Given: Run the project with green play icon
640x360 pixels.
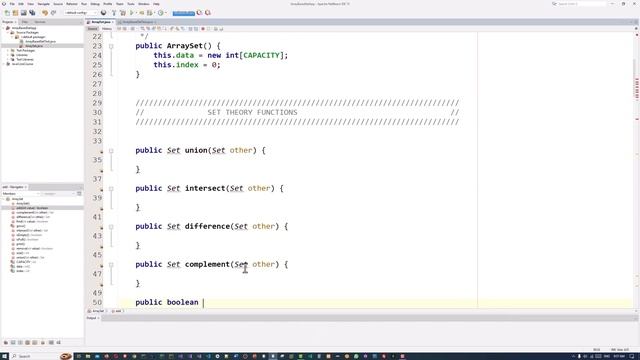Looking at the screenshot, I should pyautogui.click(x=131, y=13).
